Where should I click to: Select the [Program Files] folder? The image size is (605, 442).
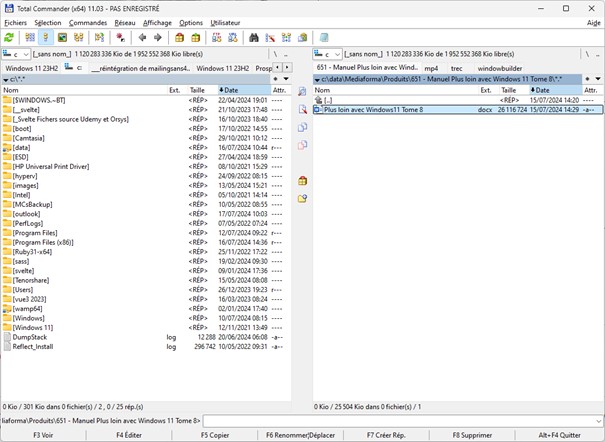[x=36, y=232]
